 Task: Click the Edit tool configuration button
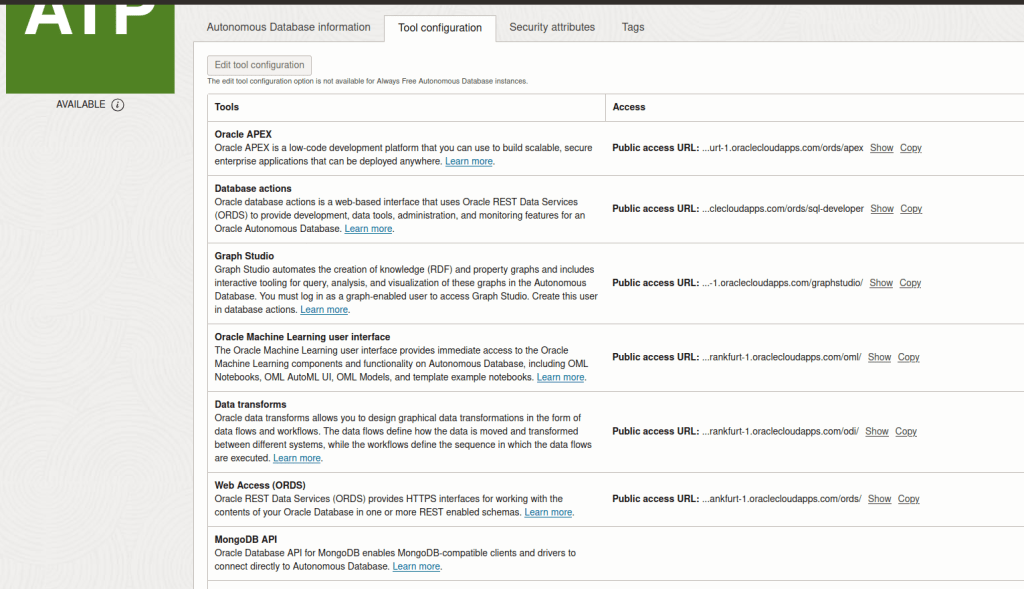click(259, 65)
